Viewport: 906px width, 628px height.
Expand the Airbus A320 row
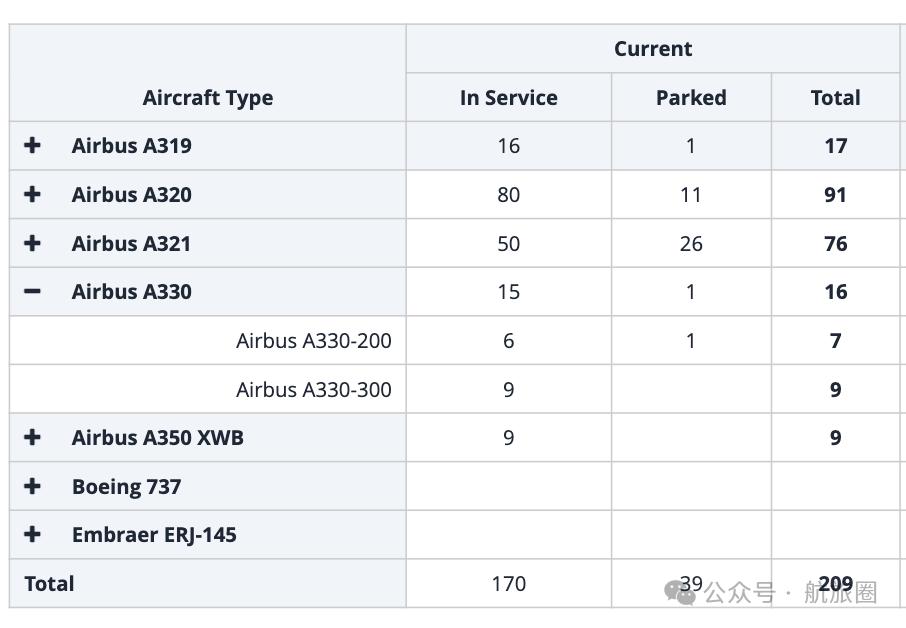tap(32, 194)
